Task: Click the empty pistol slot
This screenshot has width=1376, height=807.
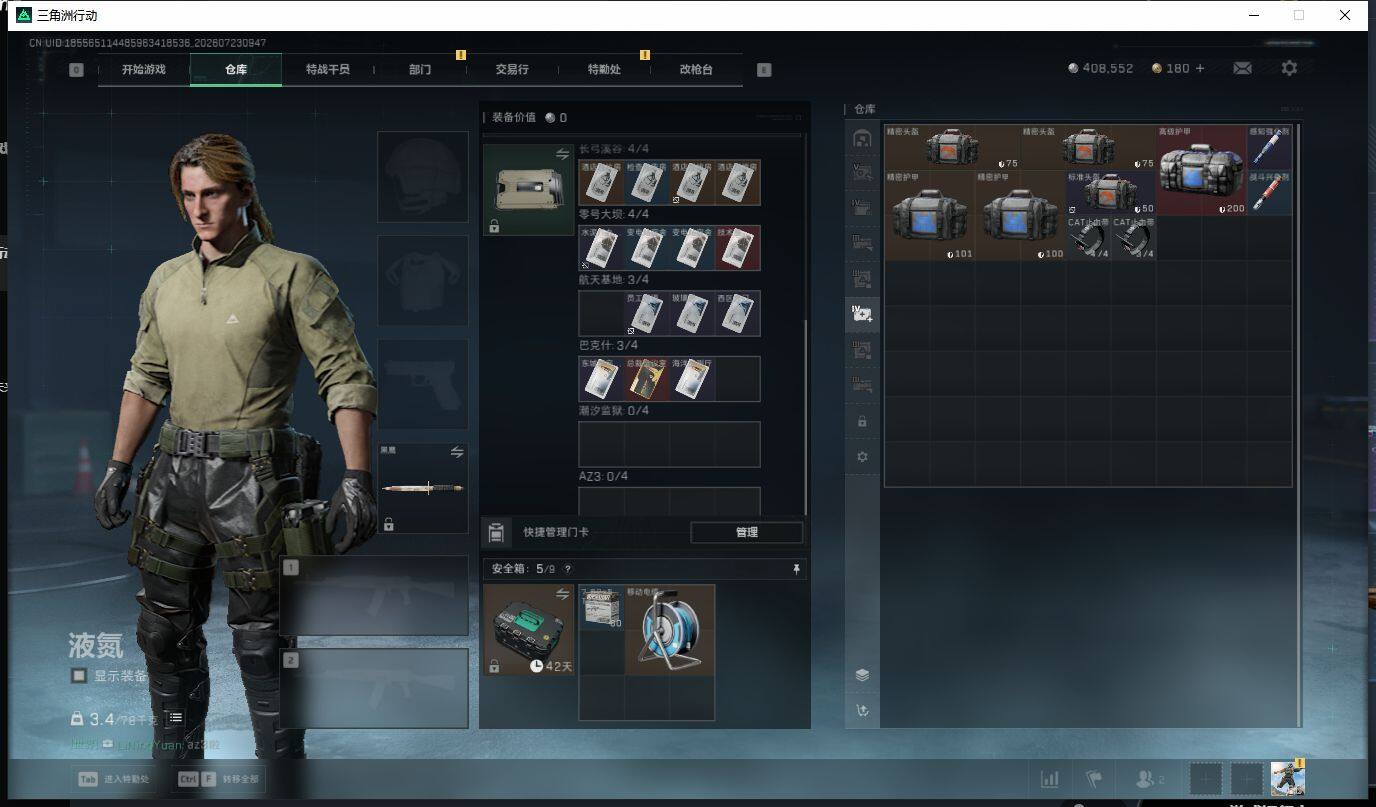Action: tap(423, 385)
